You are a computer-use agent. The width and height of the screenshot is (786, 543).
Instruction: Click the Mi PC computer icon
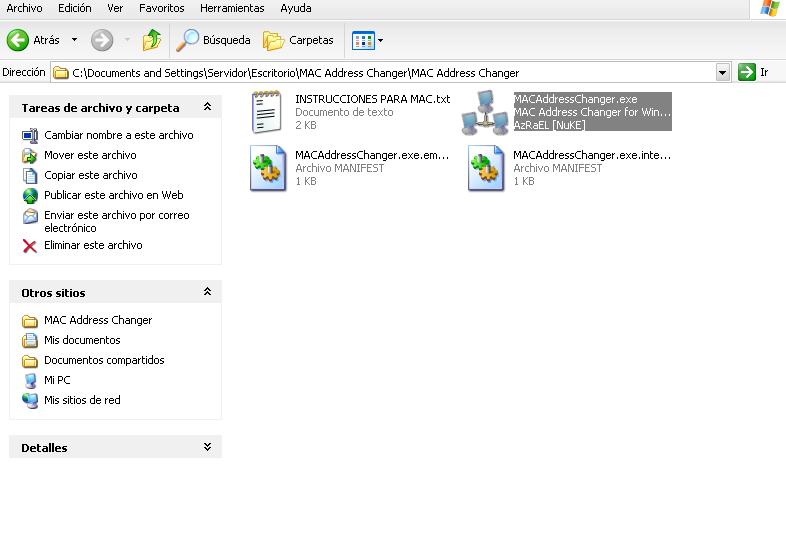31,381
